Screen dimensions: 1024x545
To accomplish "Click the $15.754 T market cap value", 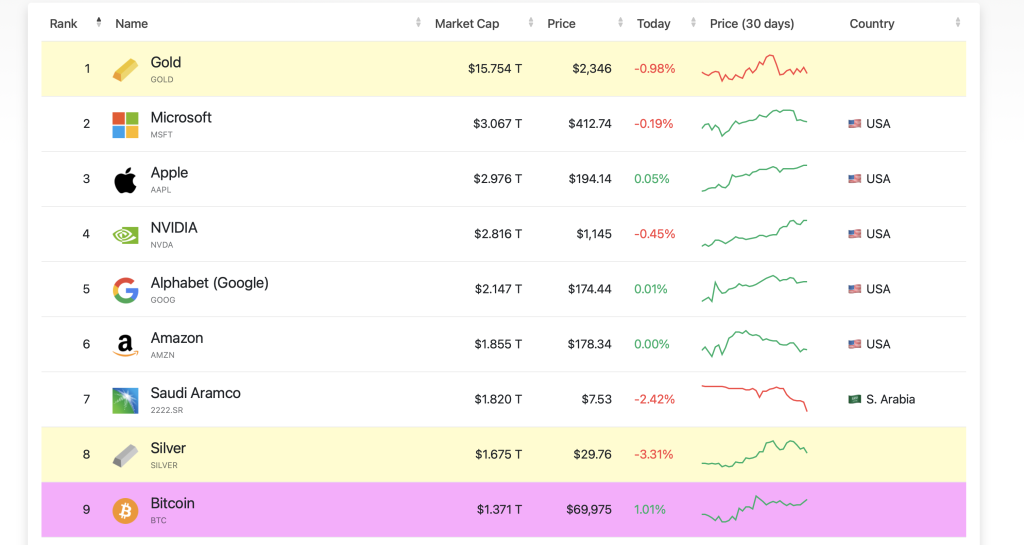I will point(495,69).
